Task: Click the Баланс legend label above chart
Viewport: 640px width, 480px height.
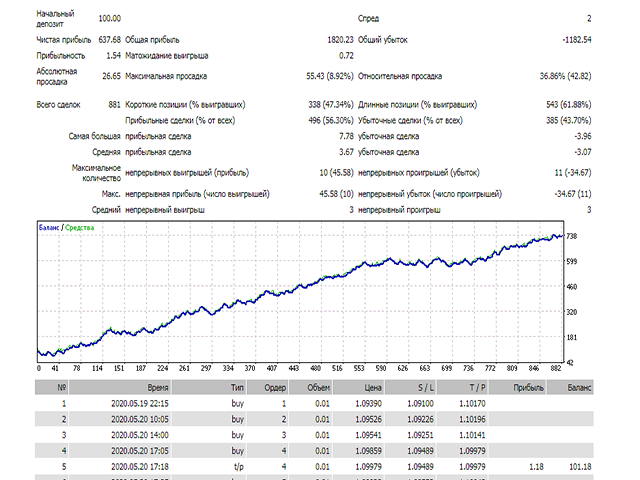Action: [x=48, y=228]
